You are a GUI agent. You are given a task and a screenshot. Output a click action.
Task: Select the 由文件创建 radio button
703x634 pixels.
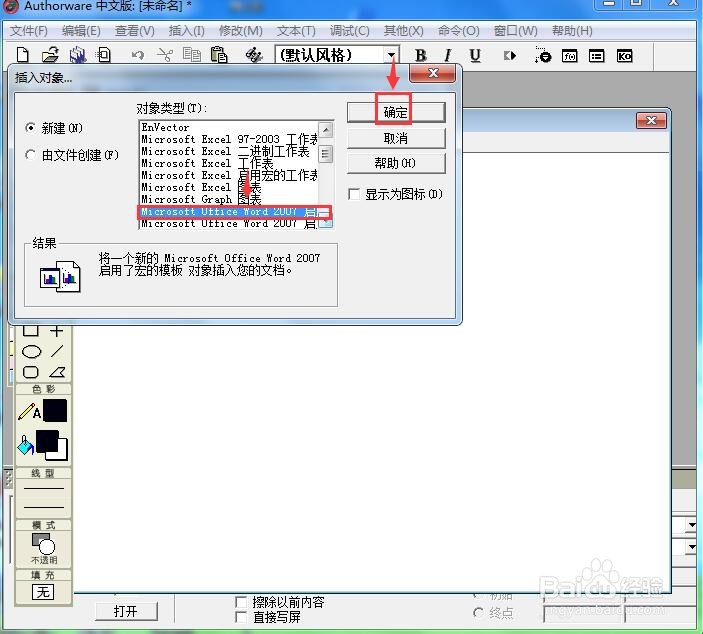(x=30, y=155)
